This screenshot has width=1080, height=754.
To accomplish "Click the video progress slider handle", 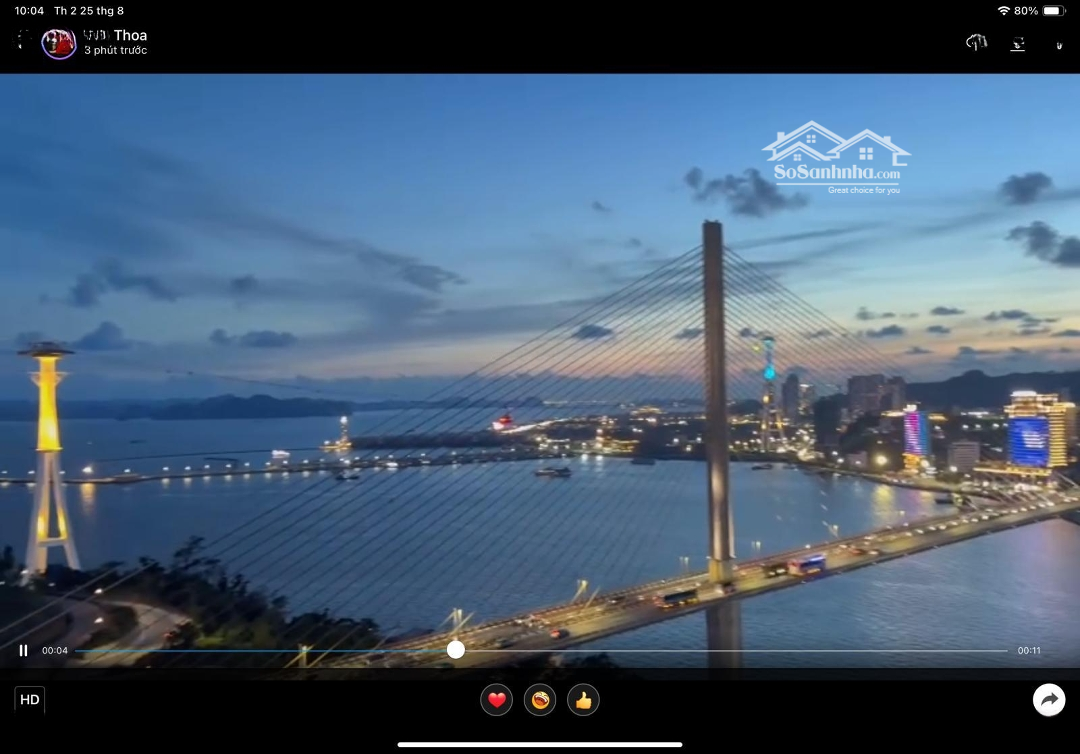I will [x=456, y=650].
